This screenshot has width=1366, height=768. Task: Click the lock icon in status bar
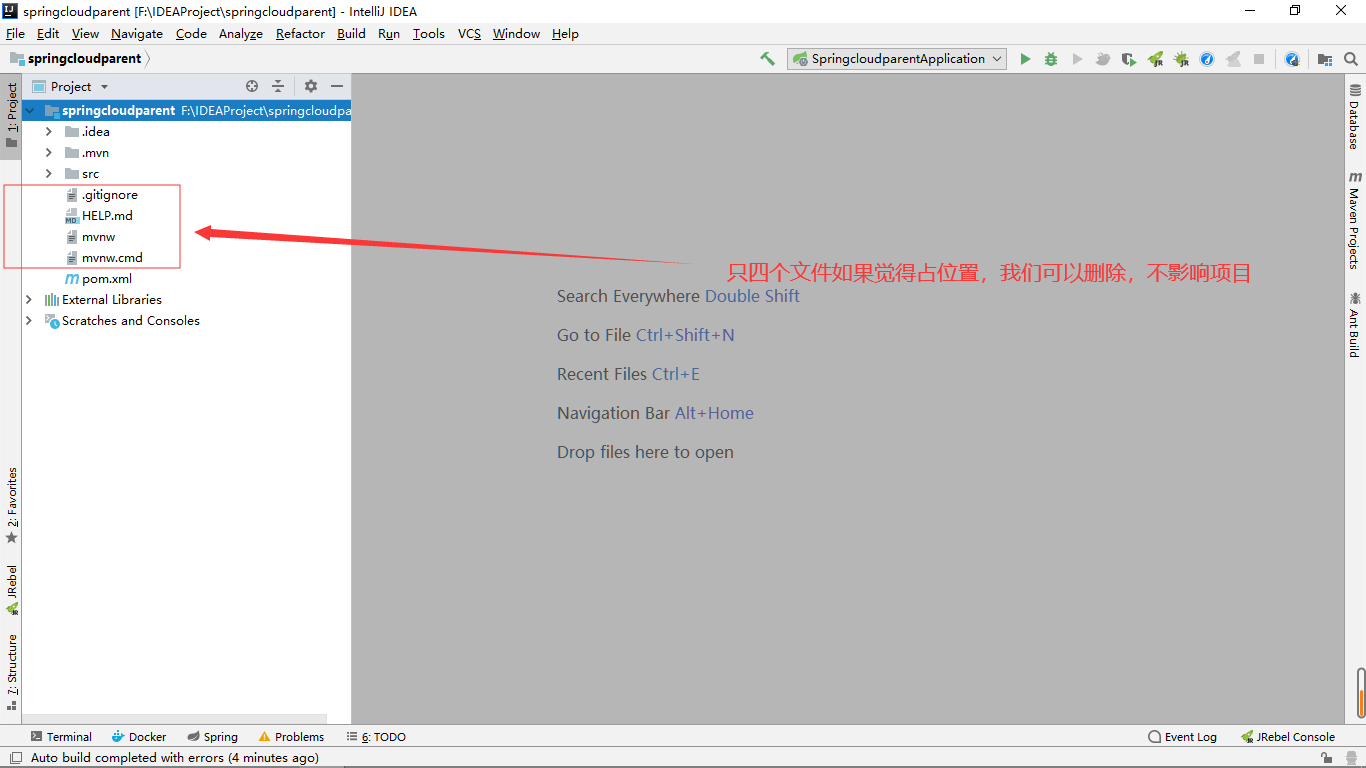(x=1326, y=759)
